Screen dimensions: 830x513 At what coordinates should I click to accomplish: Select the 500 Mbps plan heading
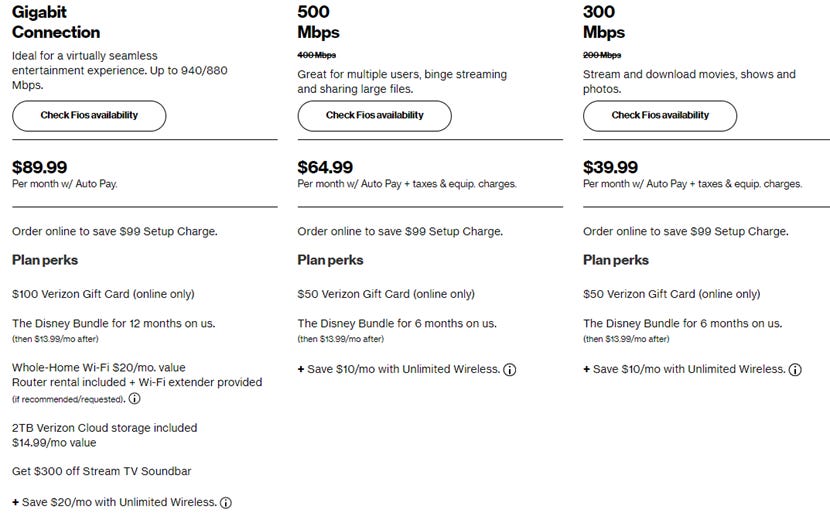point(318,22)
